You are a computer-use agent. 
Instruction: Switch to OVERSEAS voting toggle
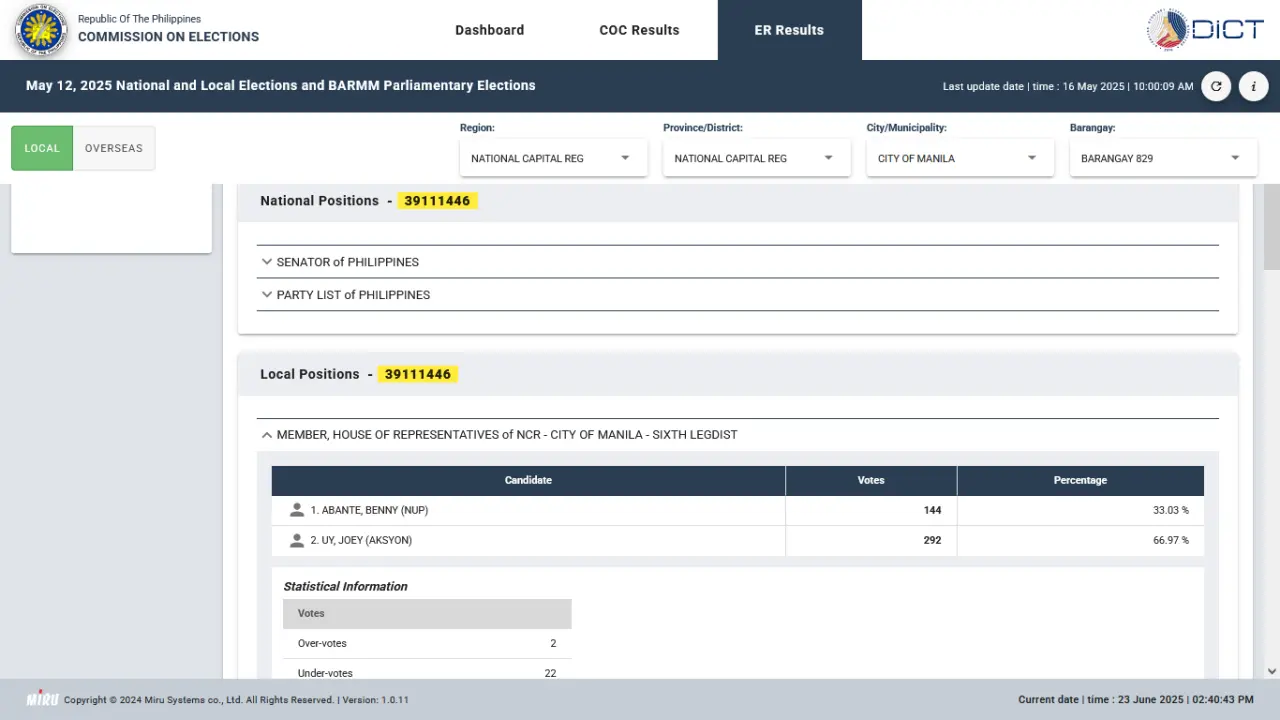(x=114, y=148)
